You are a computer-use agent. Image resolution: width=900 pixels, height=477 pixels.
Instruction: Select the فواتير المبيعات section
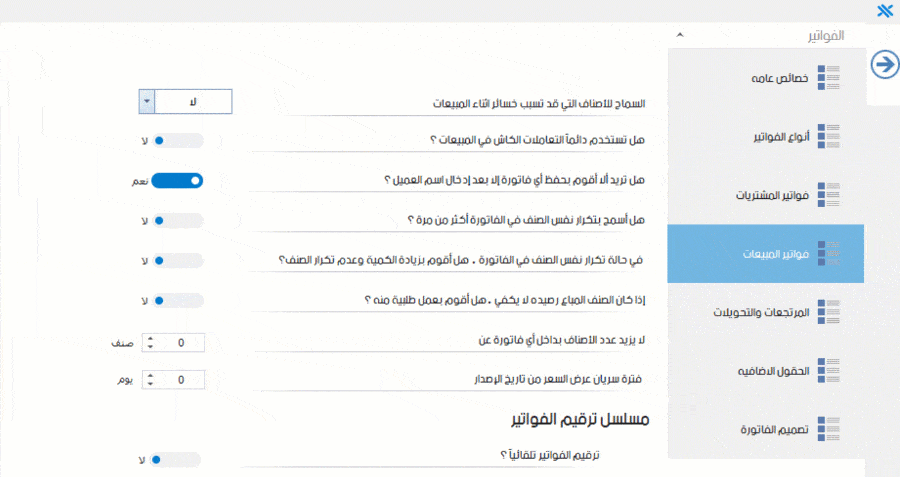[766, 254]
